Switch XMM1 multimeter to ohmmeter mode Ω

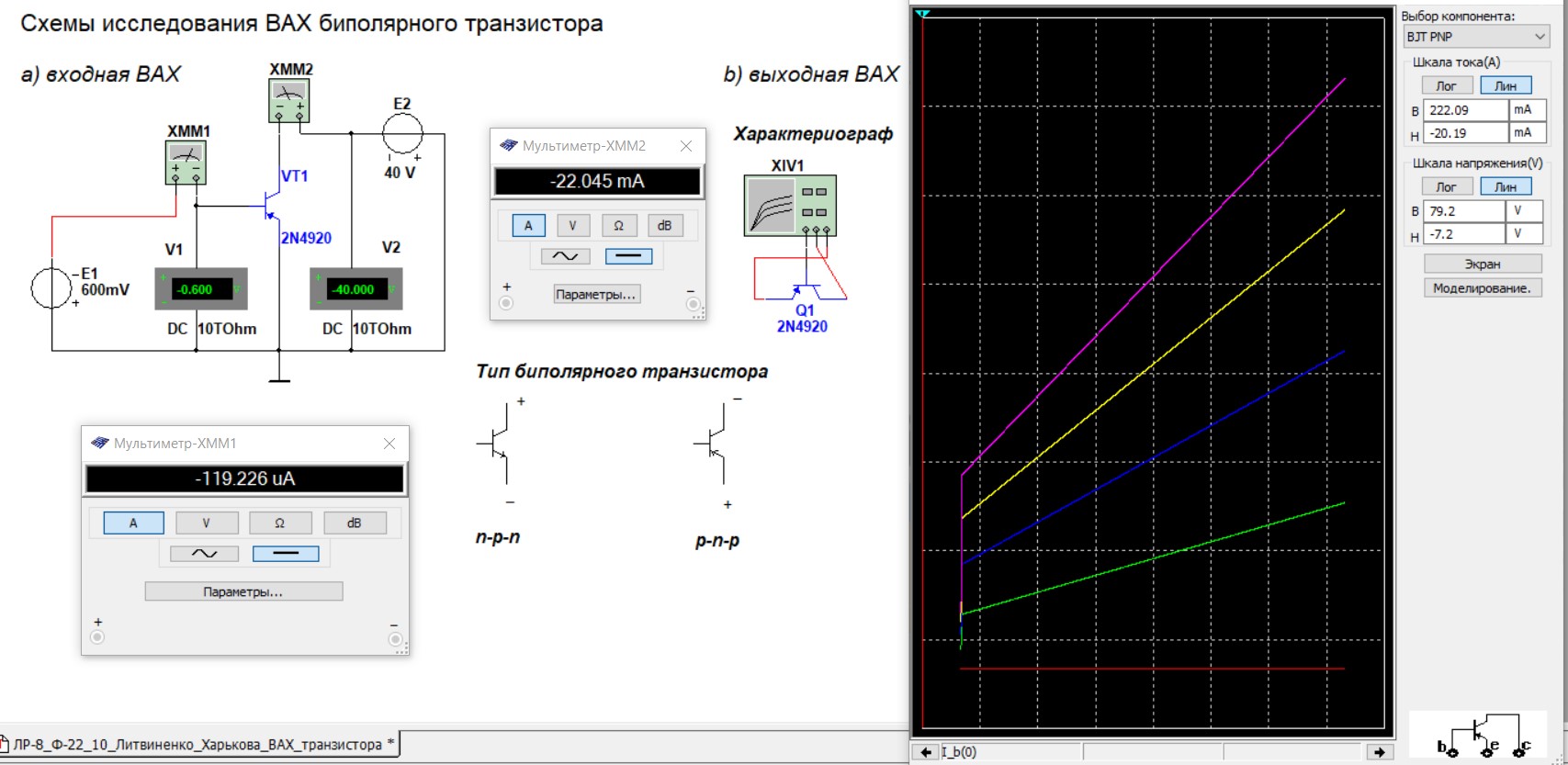pyautogui.click(x=280, y=523)
